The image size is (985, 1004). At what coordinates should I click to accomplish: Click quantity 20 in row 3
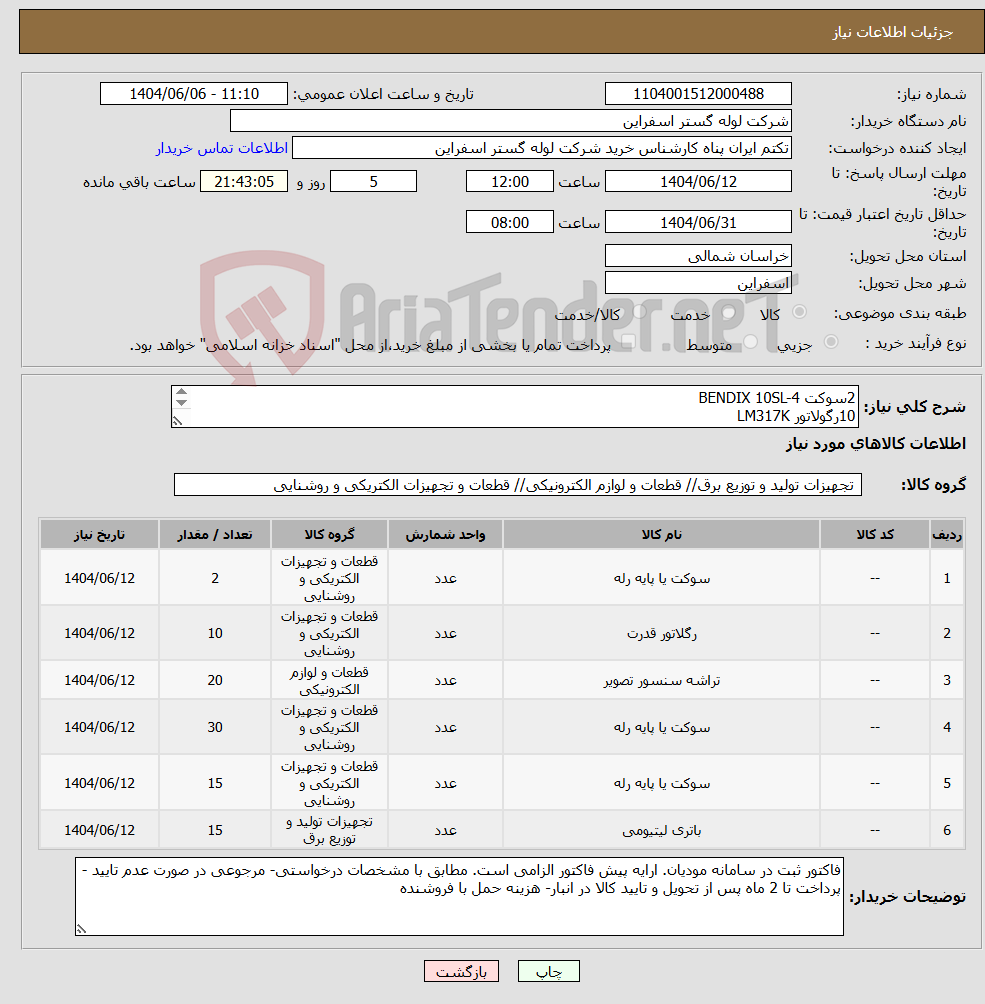click(x=215, y=680)
